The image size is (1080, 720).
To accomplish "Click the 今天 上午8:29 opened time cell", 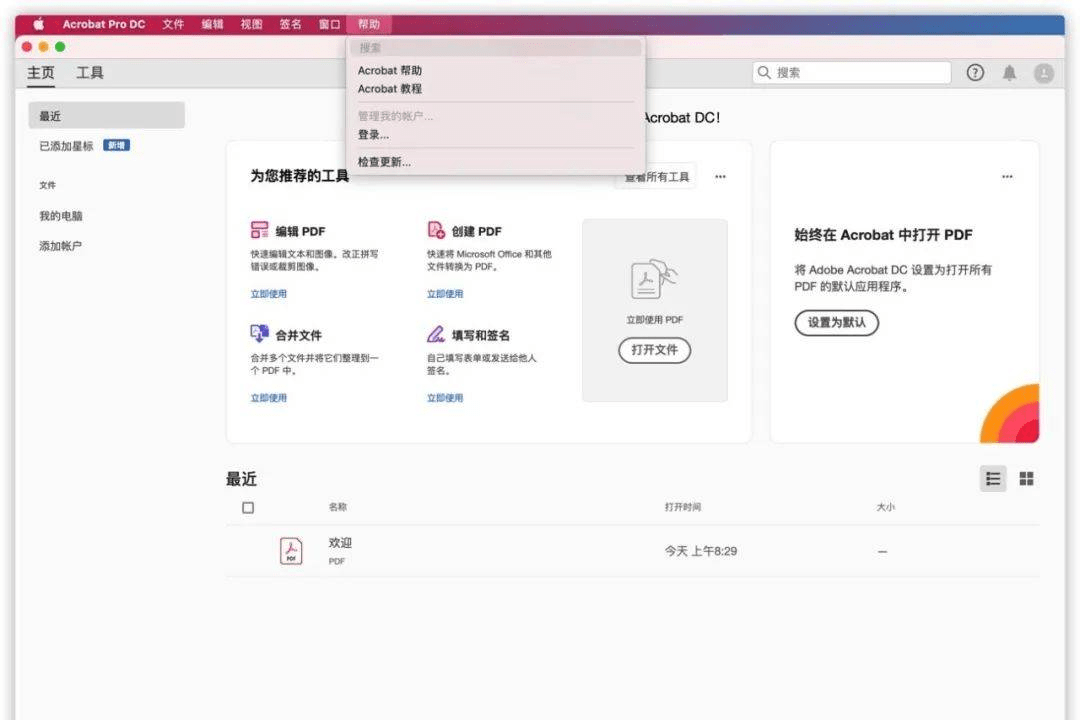I will 700,551.
